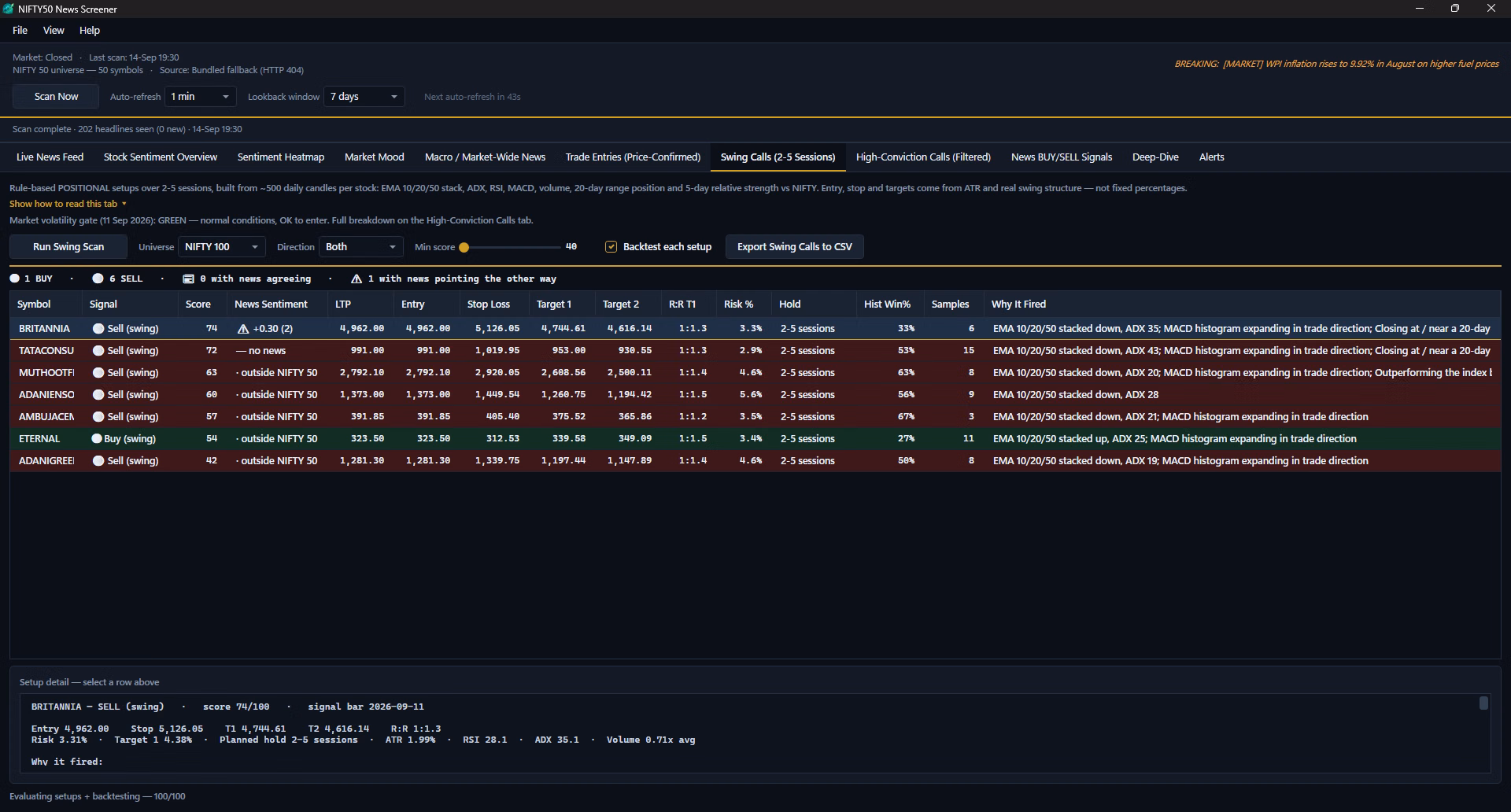Click the BREAKING WPI inflation ticker headline
Image resolution: width=1511 pixels, height=812 pixels.
1336,64
